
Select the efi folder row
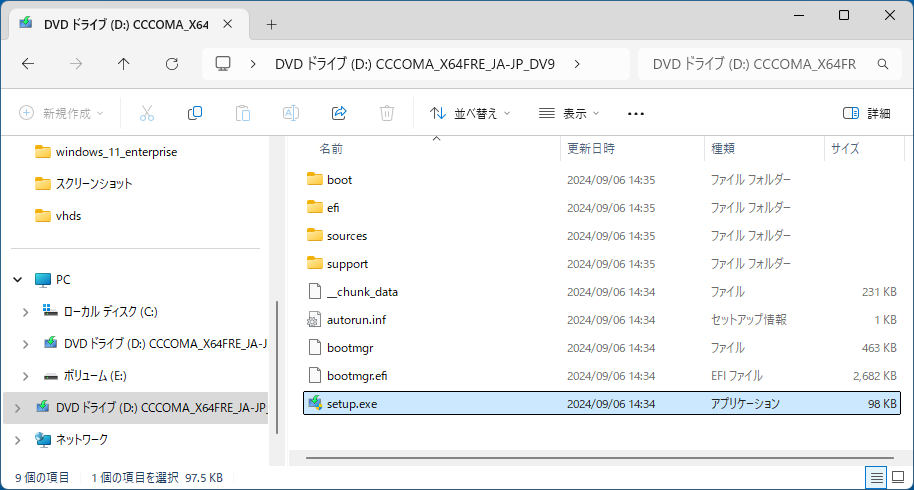(602, 207)
